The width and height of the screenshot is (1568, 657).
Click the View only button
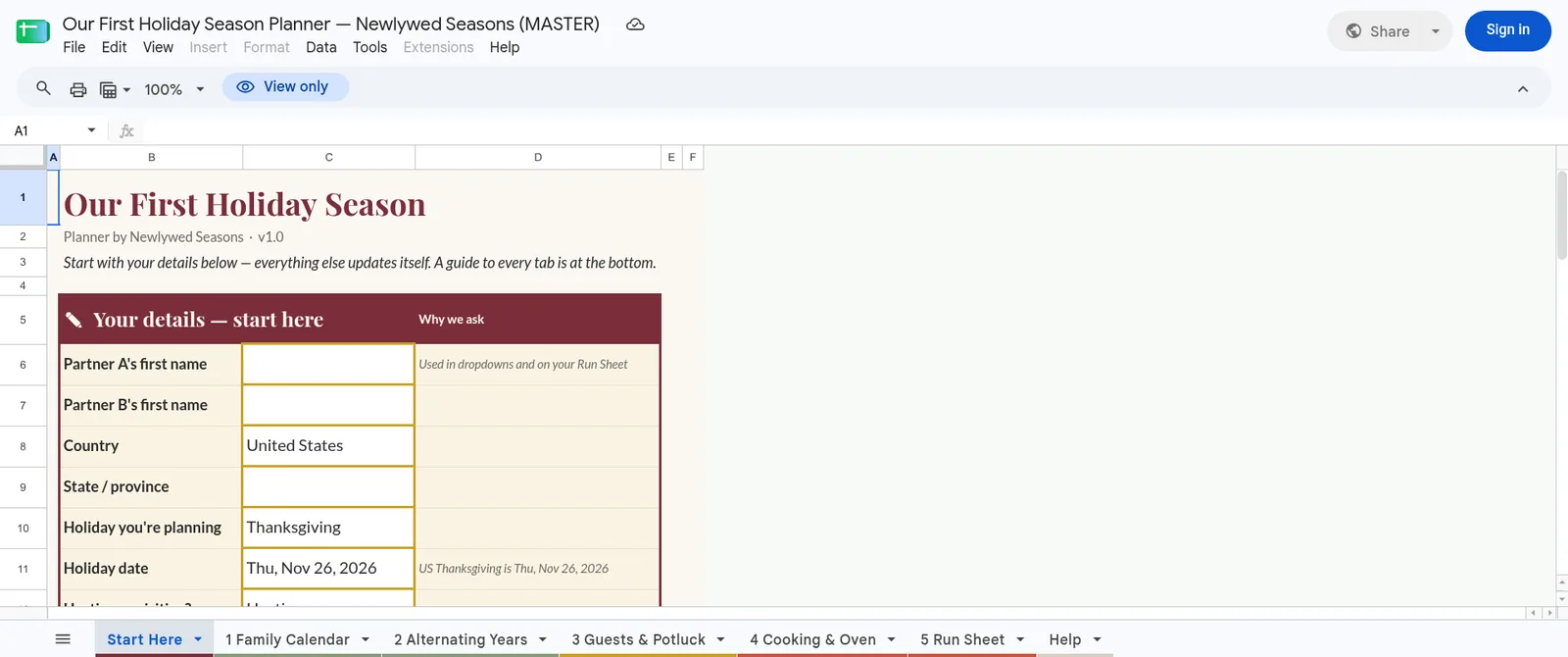285,87
